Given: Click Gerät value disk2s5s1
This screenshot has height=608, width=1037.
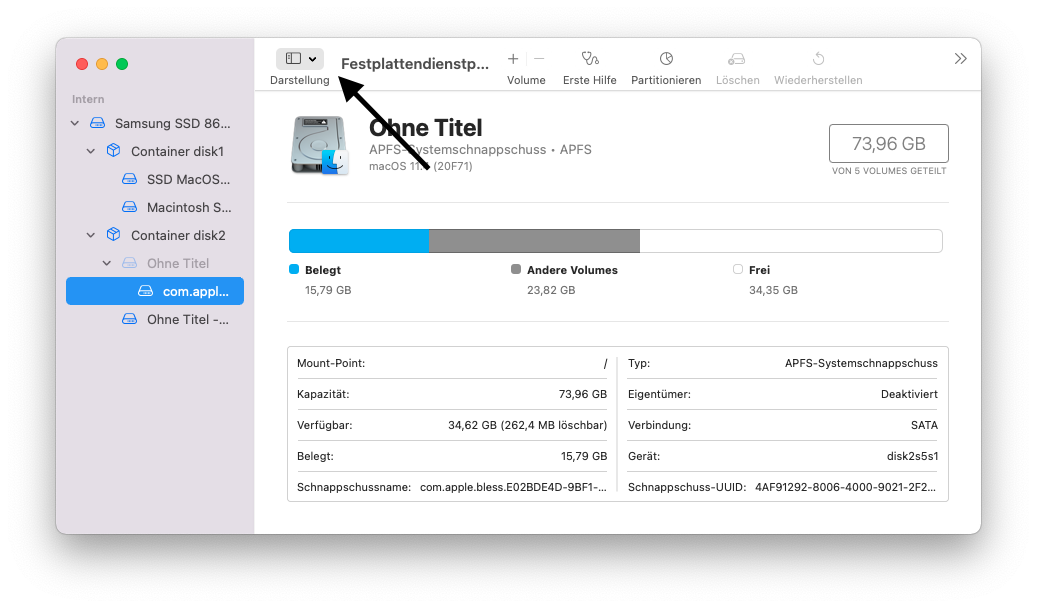Looking at the screenshot, I should (x=912, y=456).
